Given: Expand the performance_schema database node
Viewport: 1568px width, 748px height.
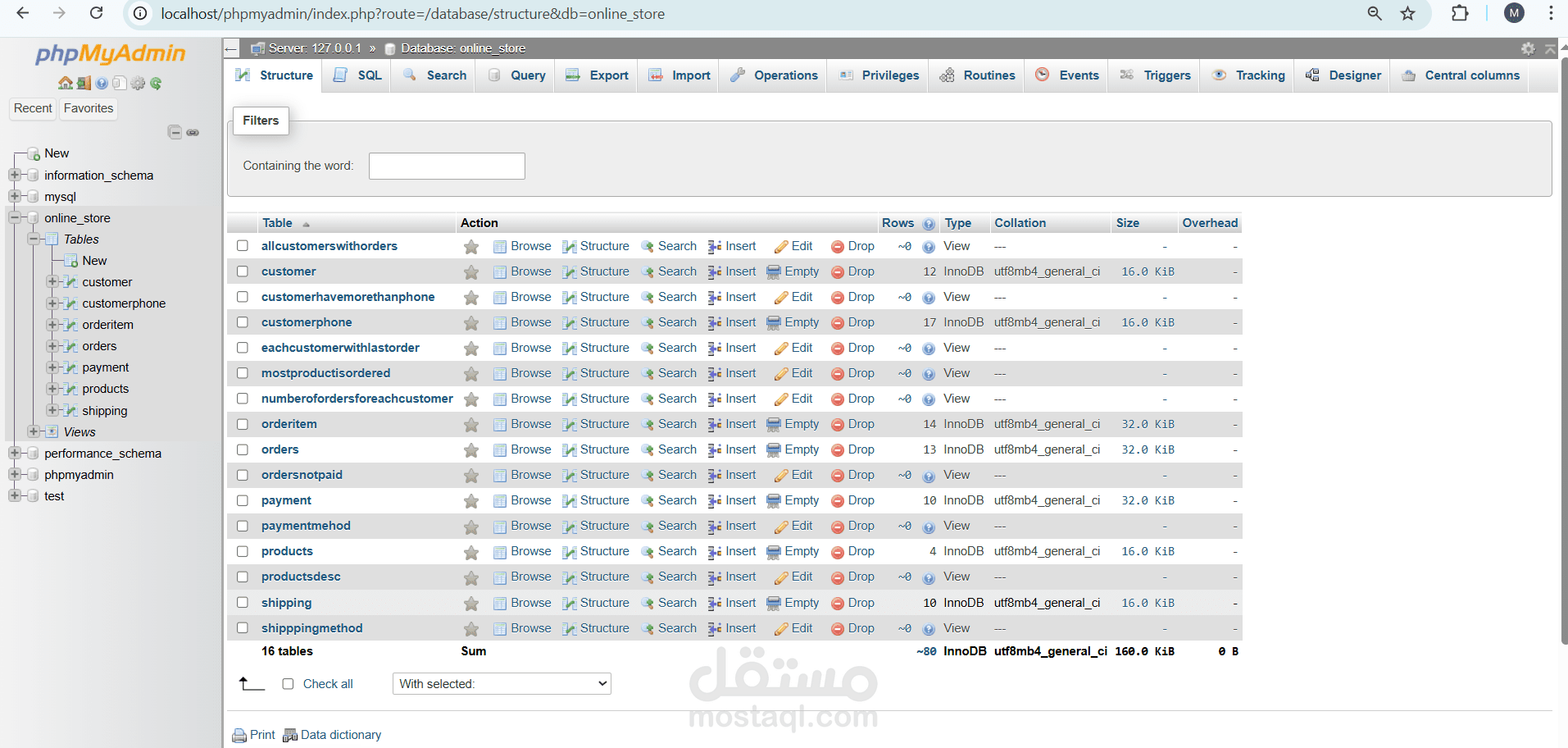Looking at the screenshot, I should click(x=14, y=453).
